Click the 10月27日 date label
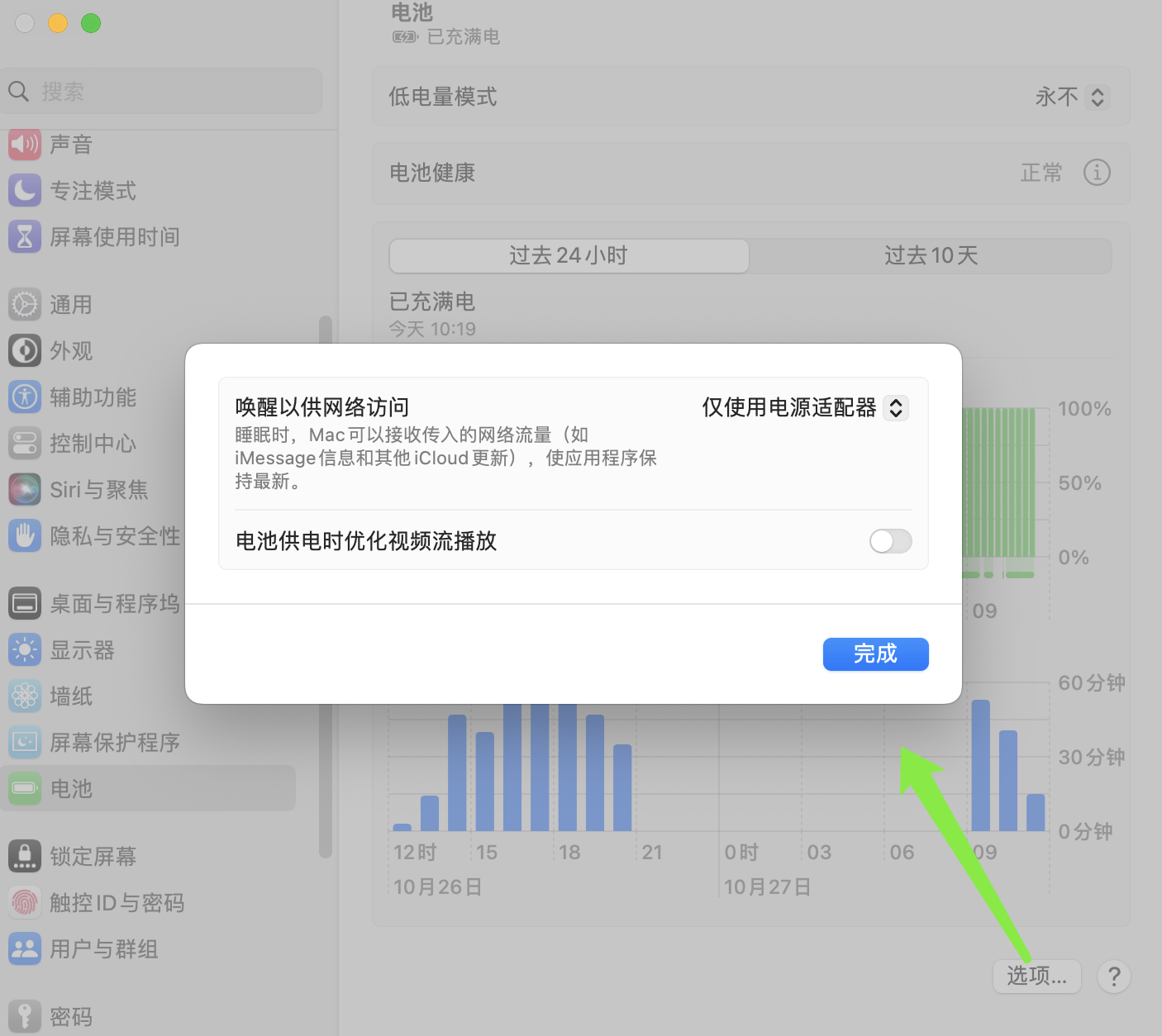This screenshot has height=1036, width=1162. 768,887
